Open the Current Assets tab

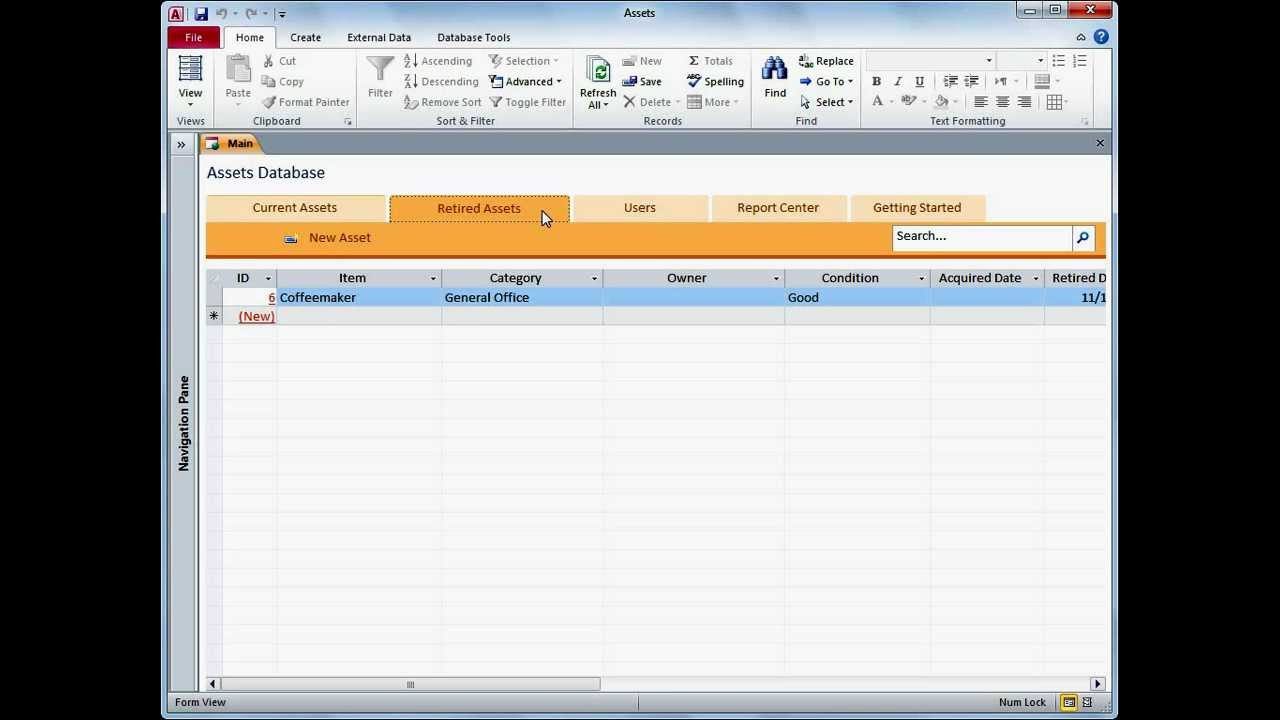(x=295, y=208)
